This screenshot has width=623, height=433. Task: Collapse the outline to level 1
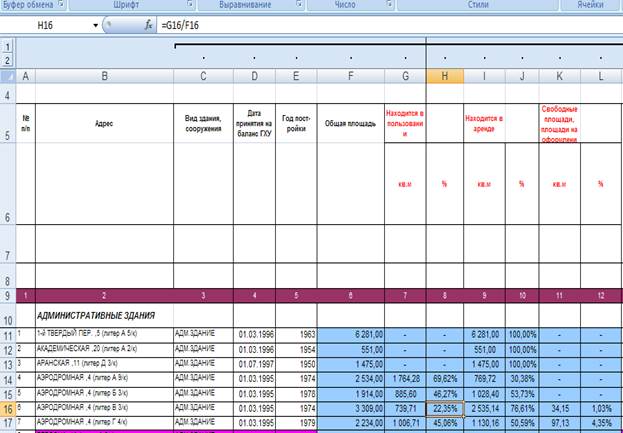click(9, 46)
